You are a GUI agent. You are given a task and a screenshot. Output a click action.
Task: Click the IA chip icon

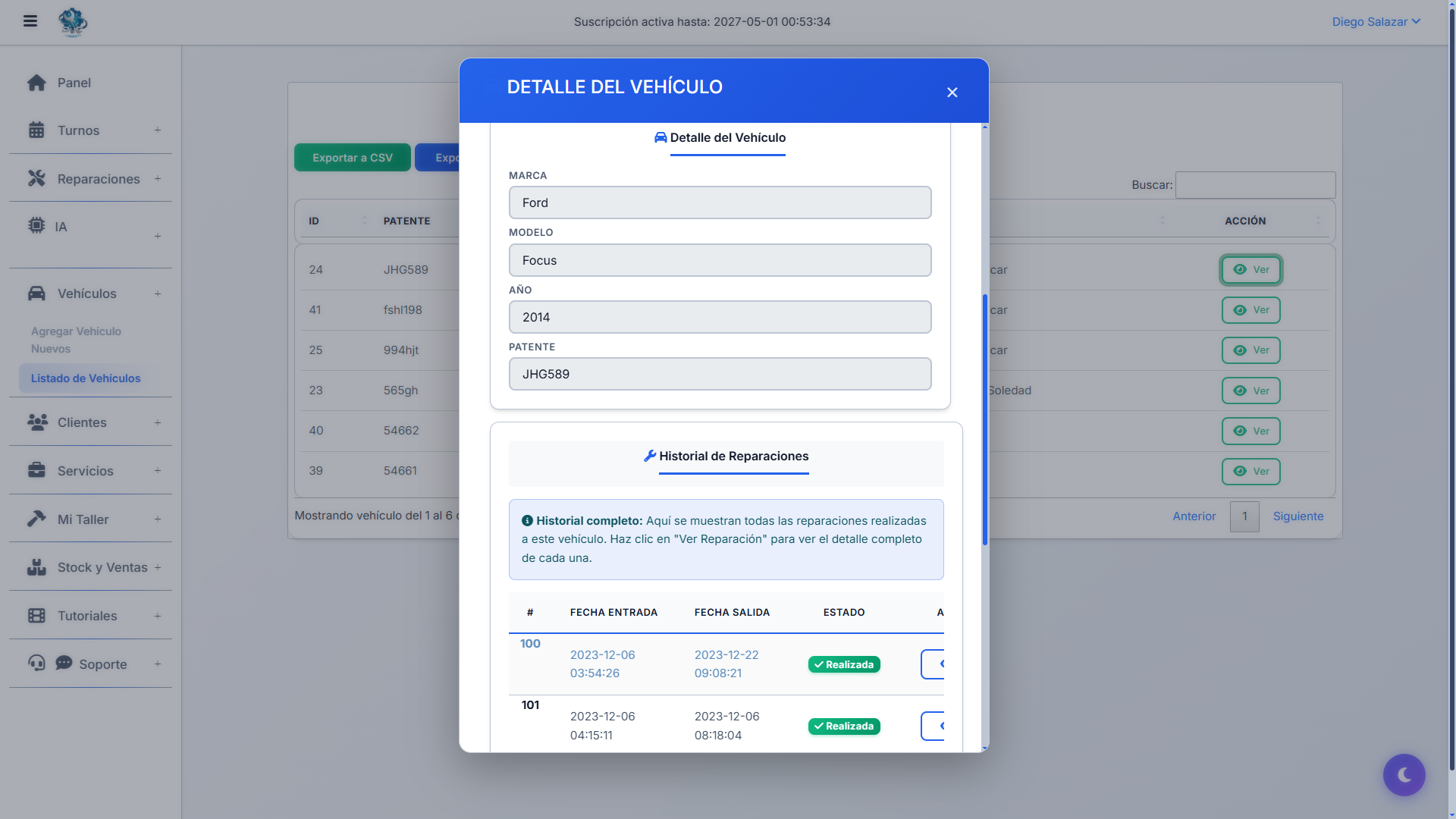pos(35,225)
